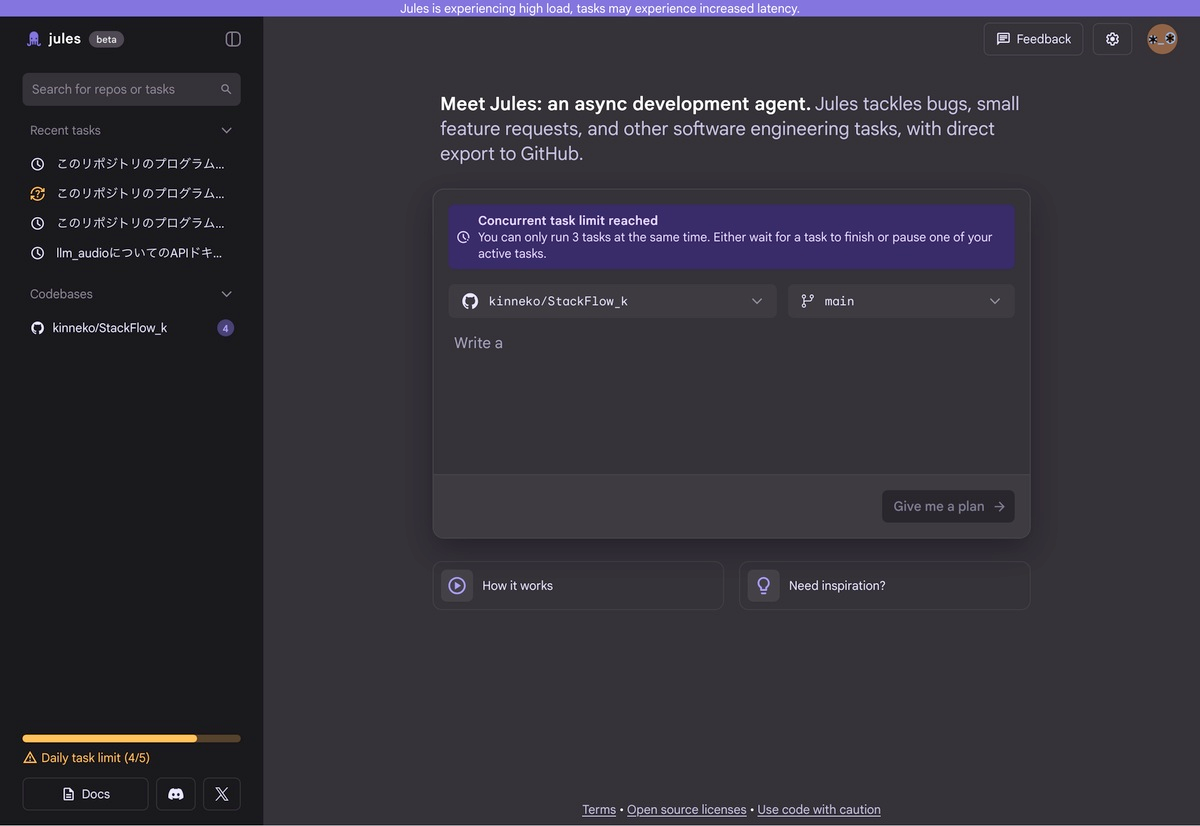Click the Jules octopus logo icon
This screenshot has width=1200, height=826.
pyautogui.click(x=34, y=39)
